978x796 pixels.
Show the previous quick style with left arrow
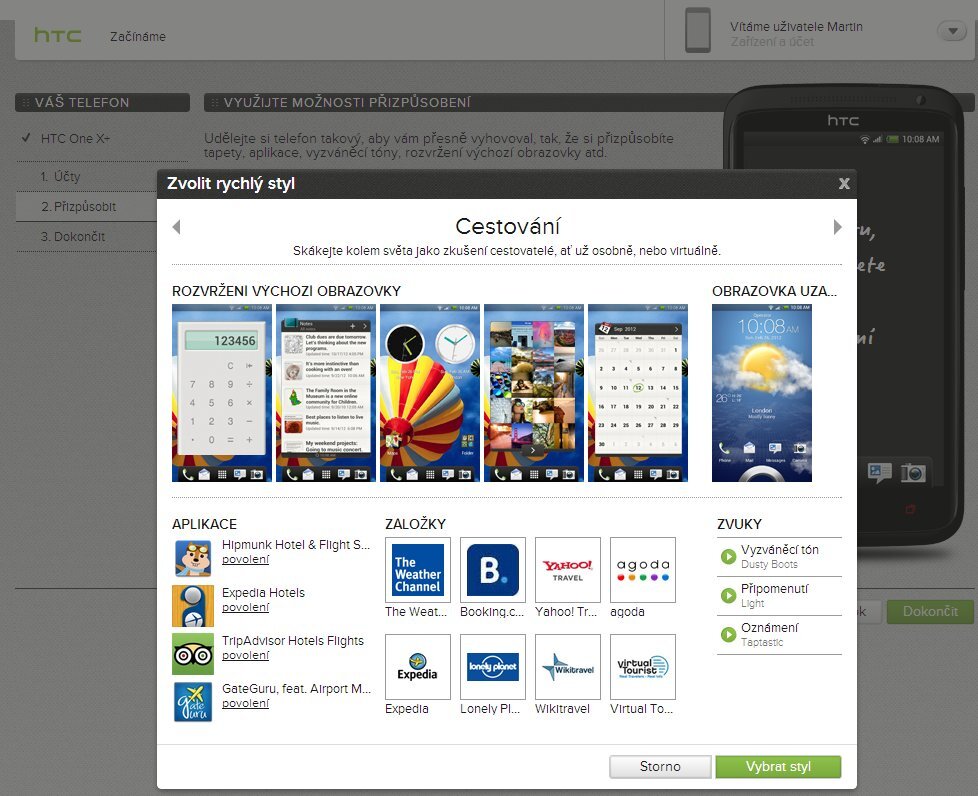click(175, 226)
